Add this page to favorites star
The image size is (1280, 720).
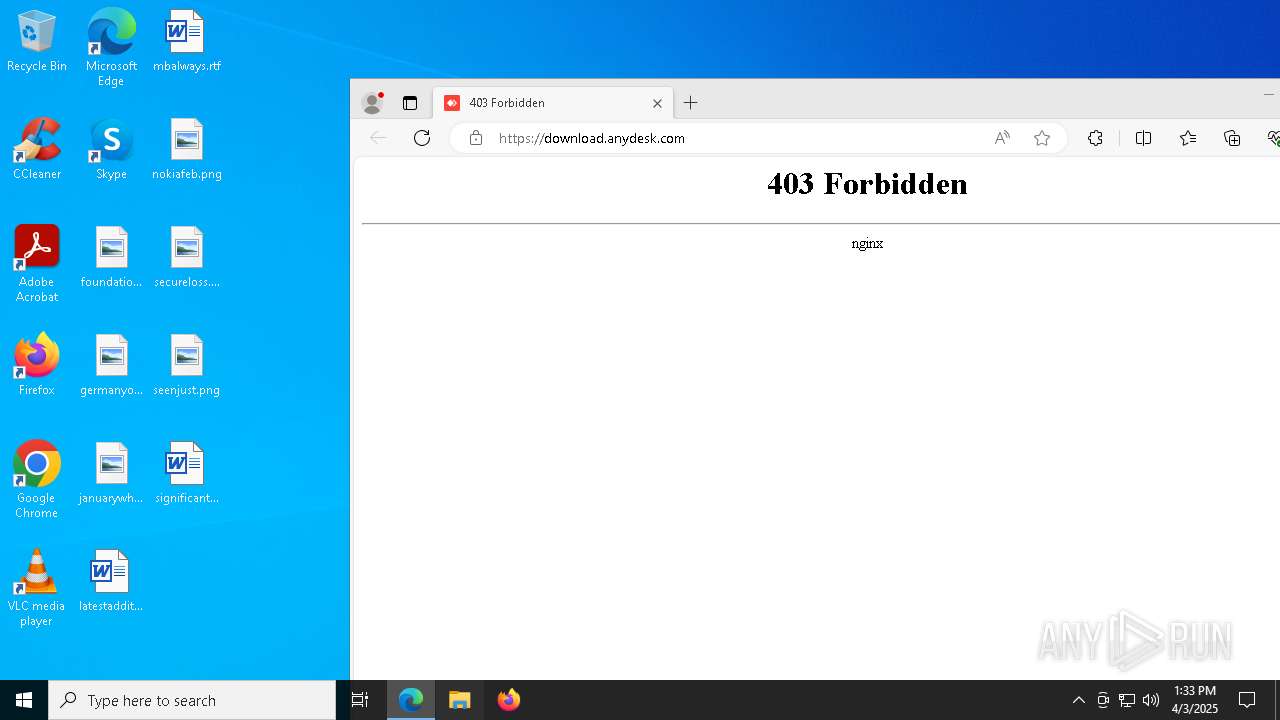coord(1042,138)
